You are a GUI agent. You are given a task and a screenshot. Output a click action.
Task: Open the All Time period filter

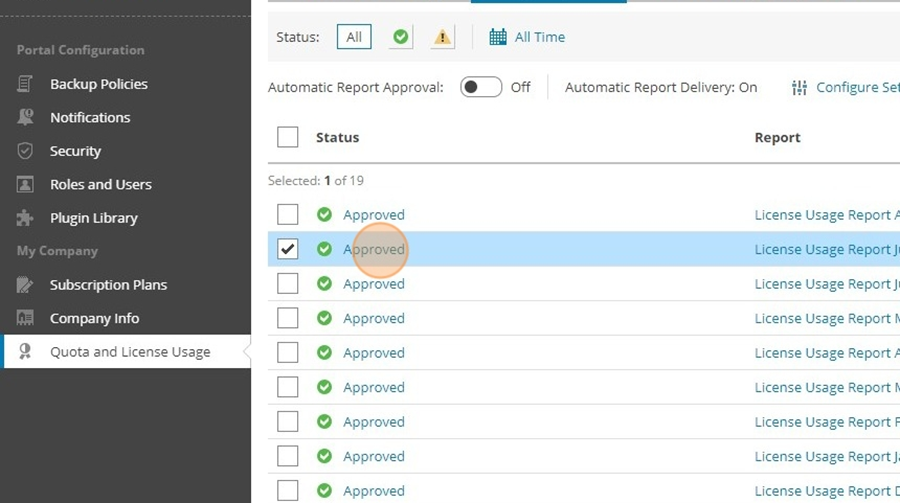[540, 37]
